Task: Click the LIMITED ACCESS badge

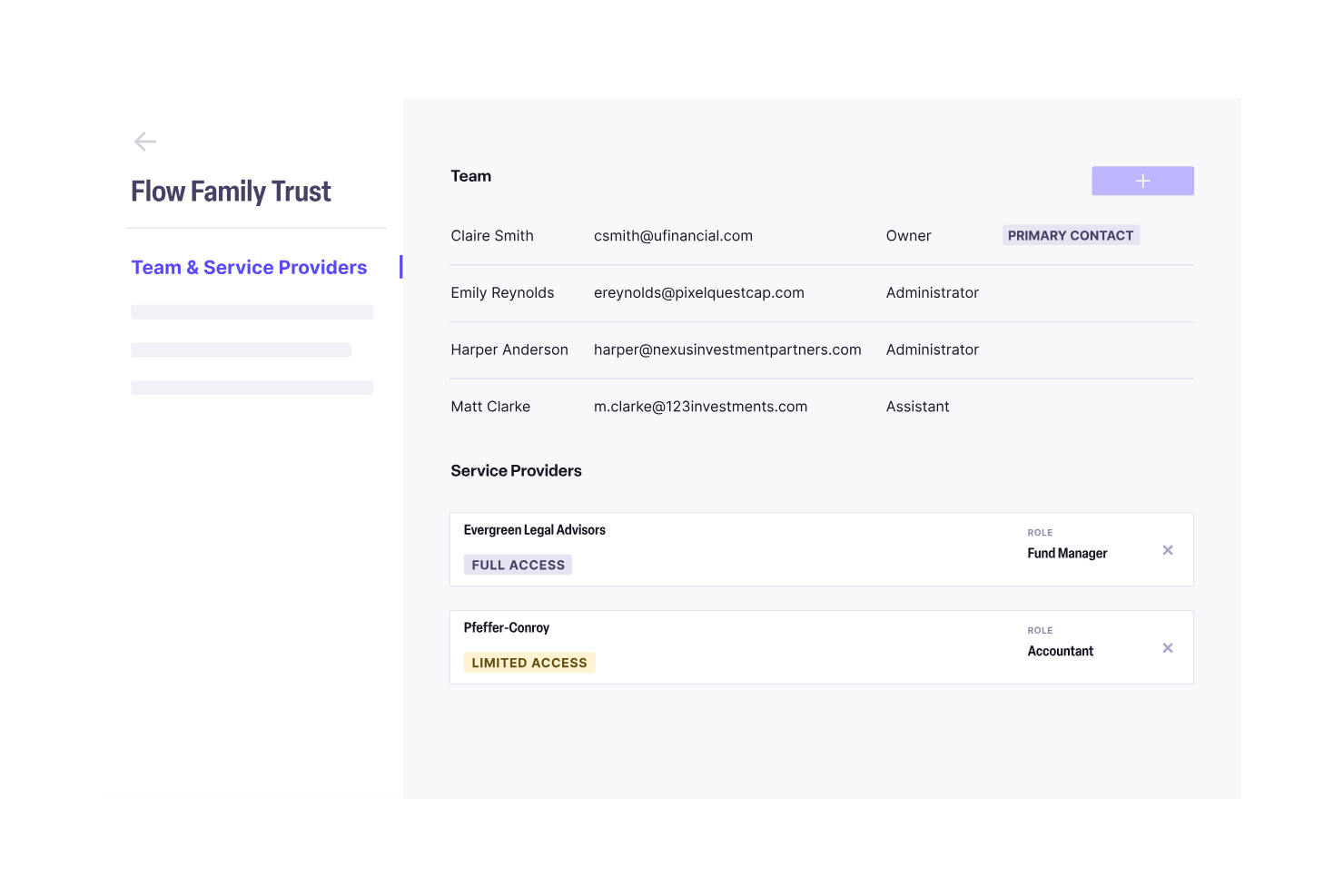Action: coord(529,663)
